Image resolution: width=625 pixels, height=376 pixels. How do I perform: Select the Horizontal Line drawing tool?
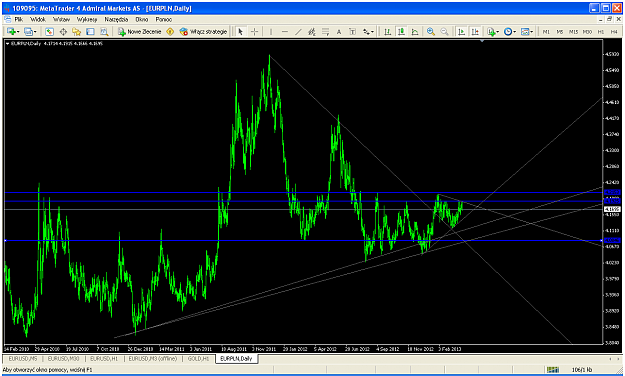click(285, 31)
